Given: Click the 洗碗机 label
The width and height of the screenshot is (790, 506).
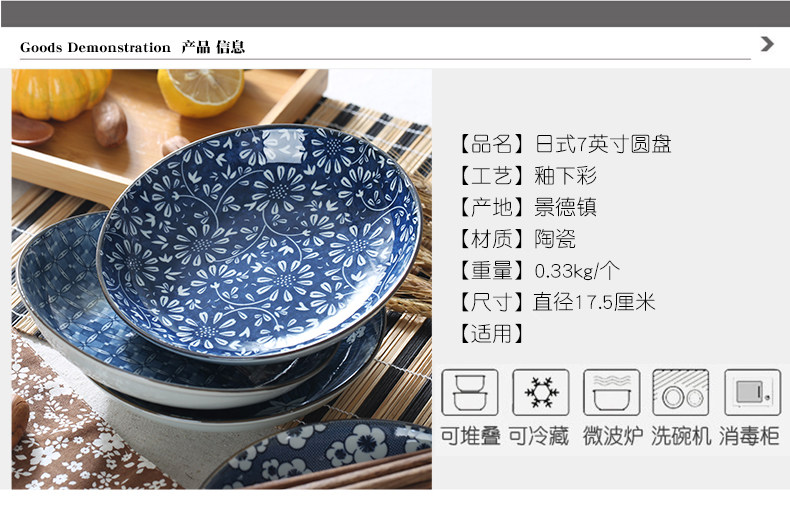Looking at the screenshot, I should [681, 436].
